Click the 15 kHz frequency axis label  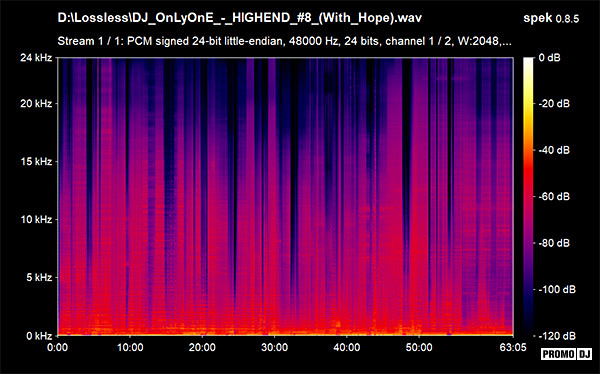36,162
